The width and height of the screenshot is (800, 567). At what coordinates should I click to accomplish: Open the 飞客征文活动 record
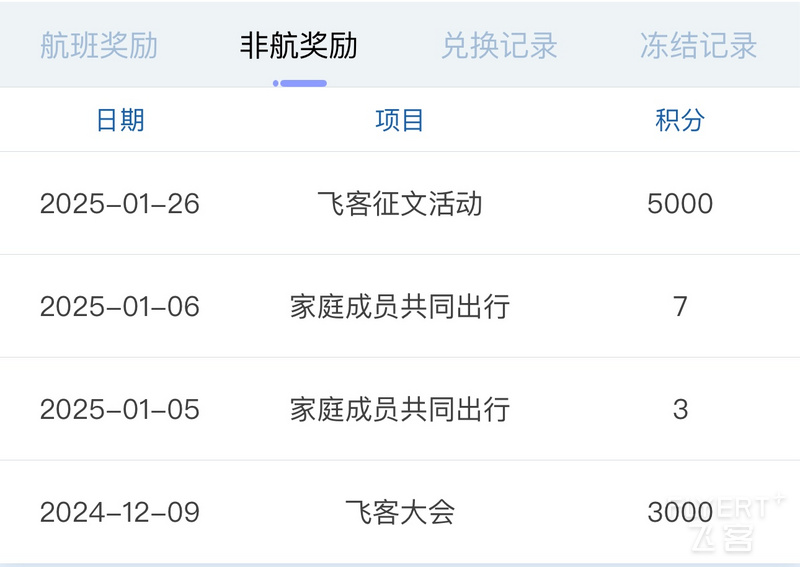399,204
